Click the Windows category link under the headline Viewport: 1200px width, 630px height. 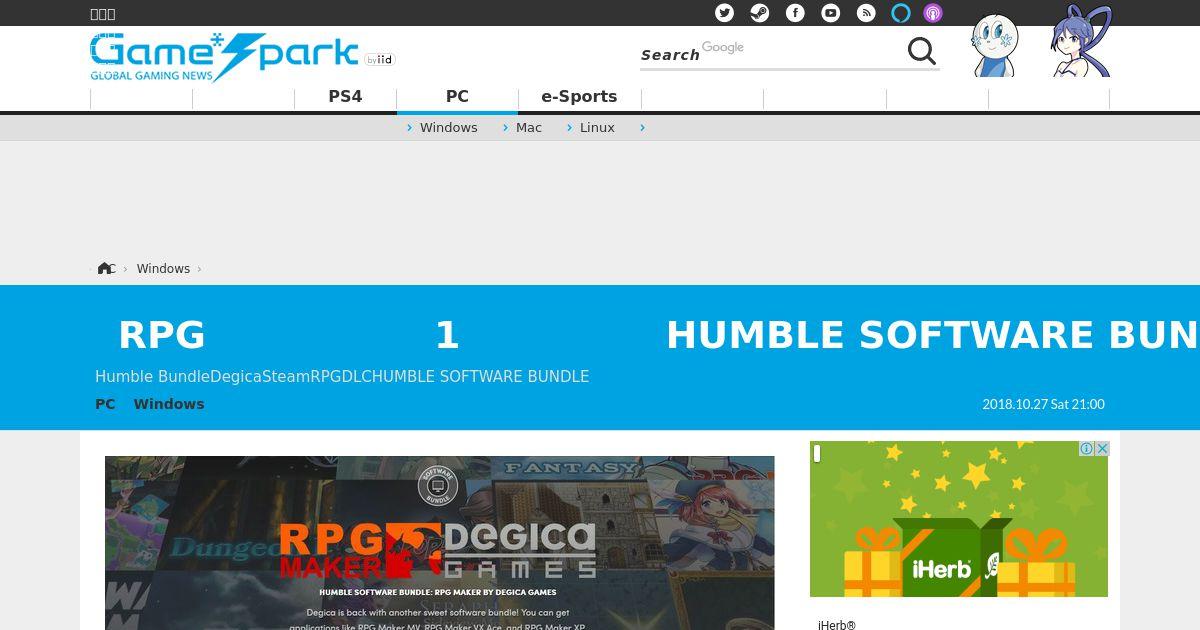tap(169, 404)
